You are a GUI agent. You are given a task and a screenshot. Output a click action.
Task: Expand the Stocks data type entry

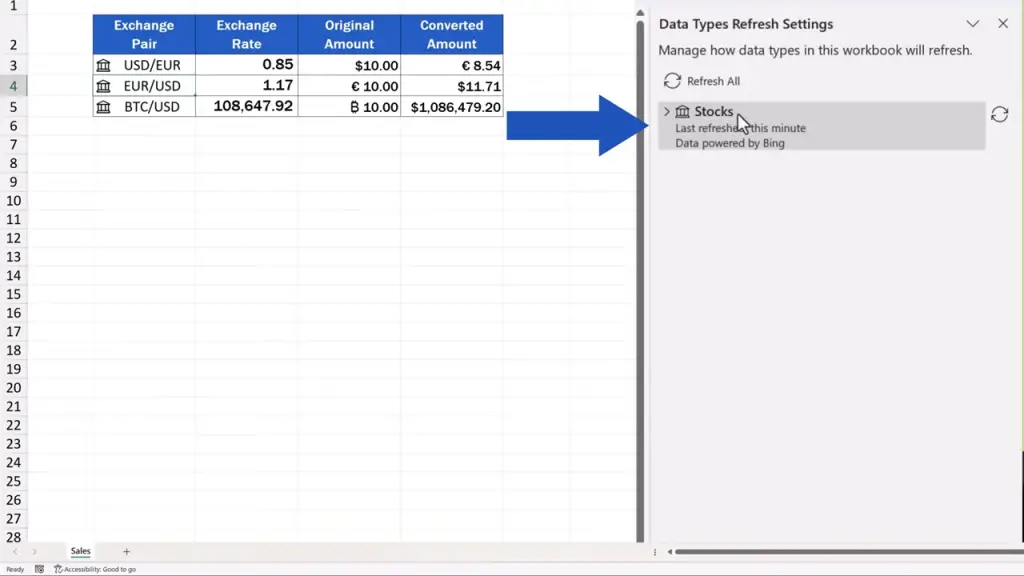pos(667,112)
